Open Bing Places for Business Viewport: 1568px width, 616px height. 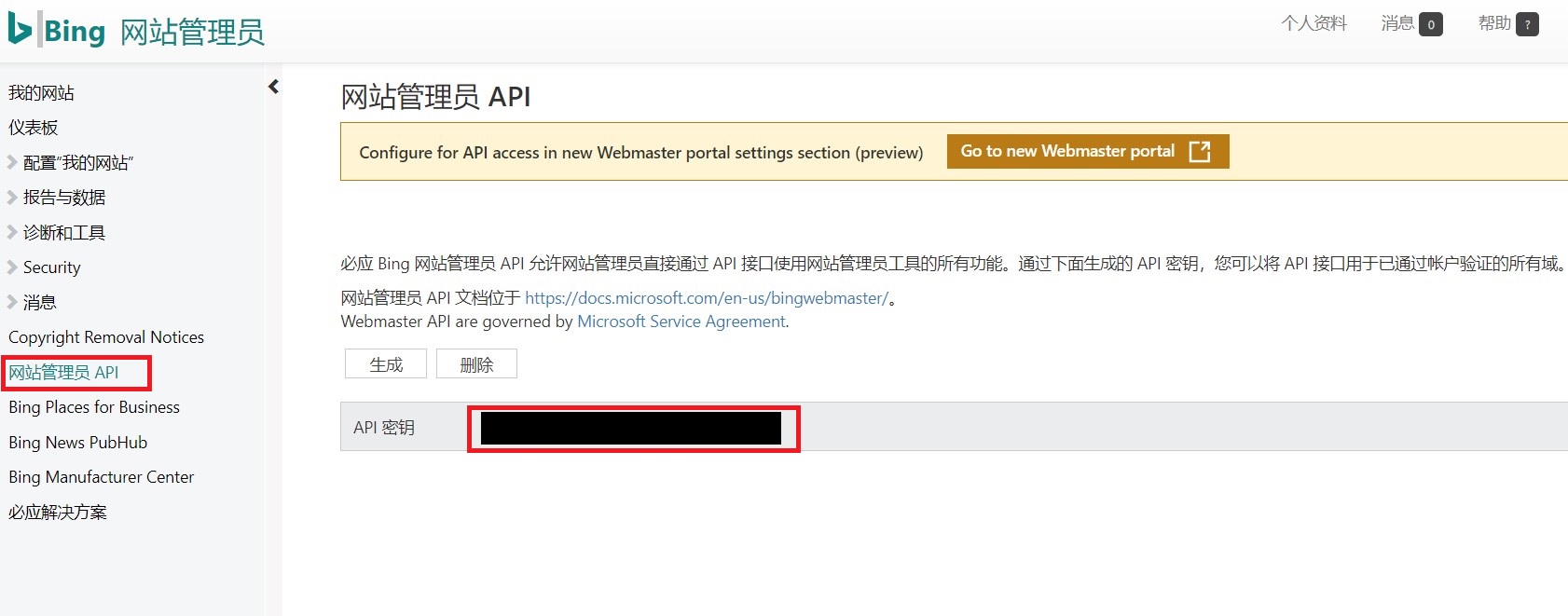[94, 407]
